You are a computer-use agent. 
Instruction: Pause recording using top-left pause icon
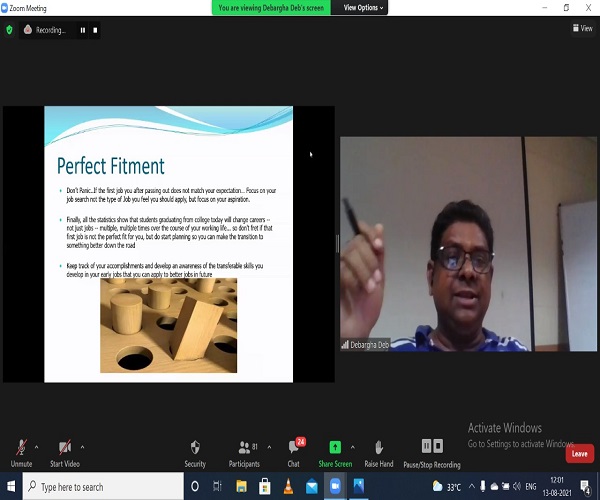click(x=83, y=30)
